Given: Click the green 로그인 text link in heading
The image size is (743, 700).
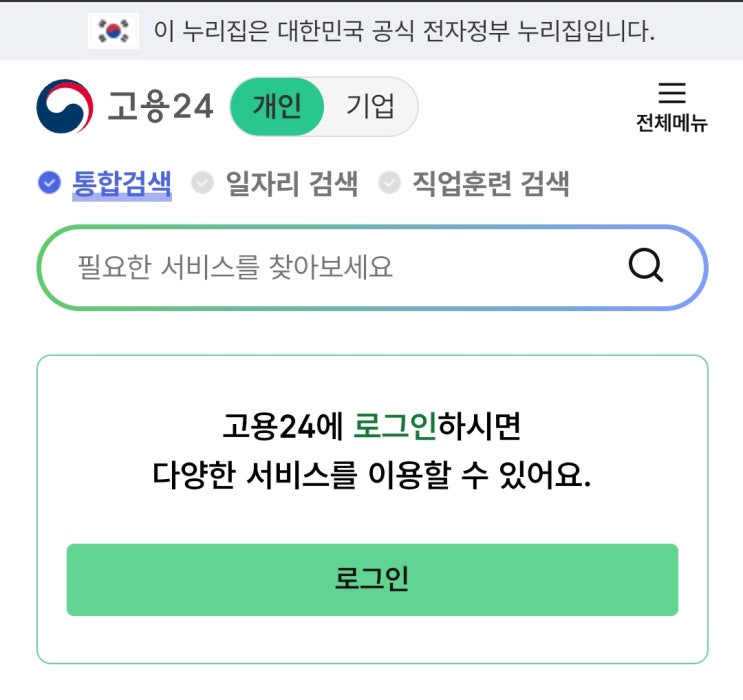Looking at the screenshot, I should click(x=395, y=428).
